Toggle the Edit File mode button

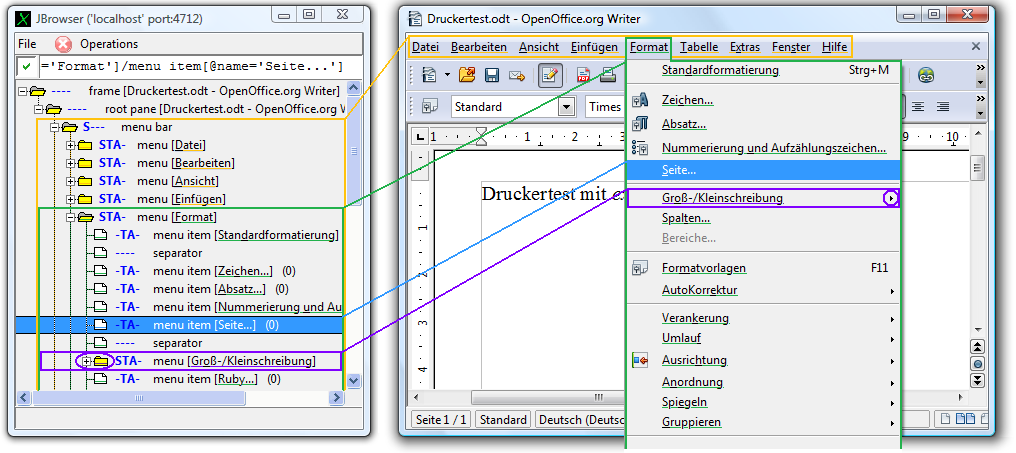(550, 75)
